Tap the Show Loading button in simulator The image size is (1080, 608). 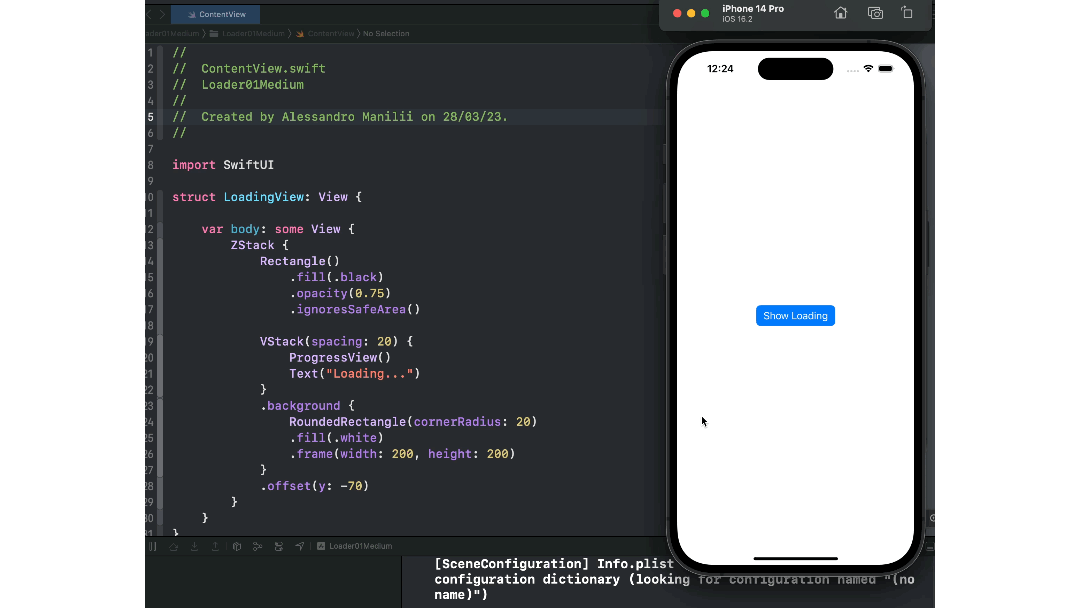coord(795,315)
